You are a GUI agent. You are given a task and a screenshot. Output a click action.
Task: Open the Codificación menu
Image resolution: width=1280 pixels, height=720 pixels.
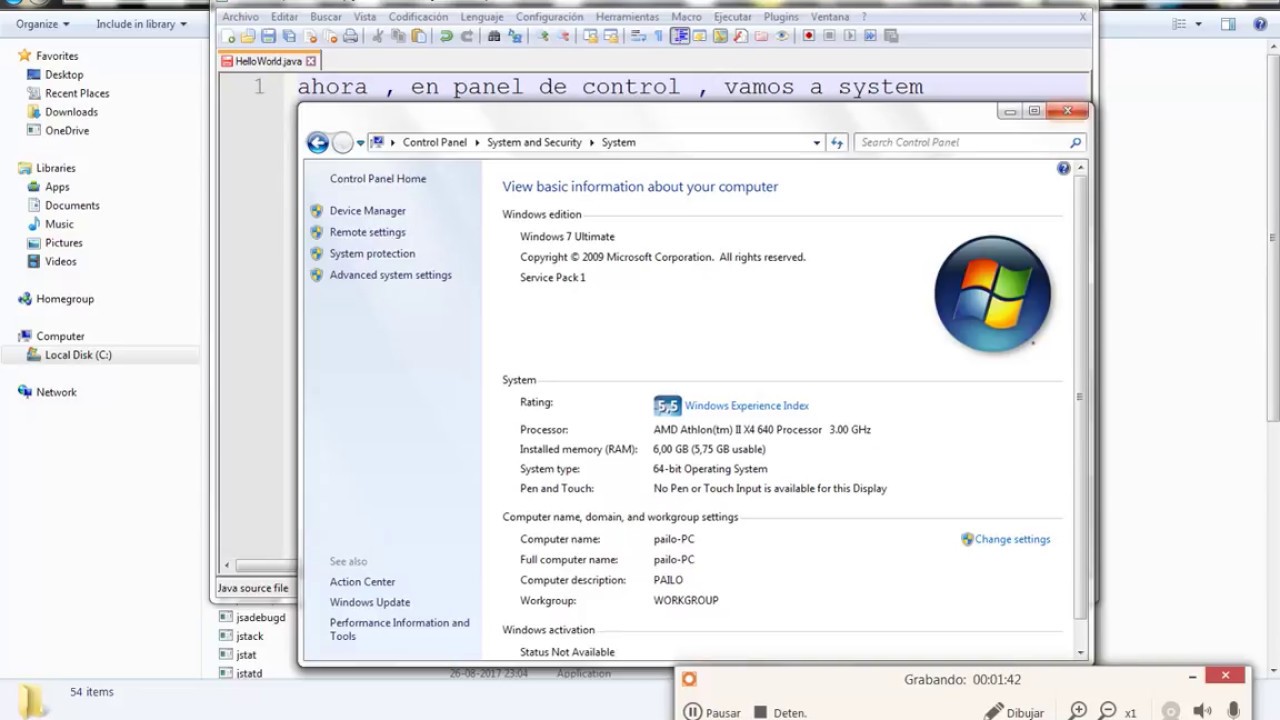[x=418, y=17]
